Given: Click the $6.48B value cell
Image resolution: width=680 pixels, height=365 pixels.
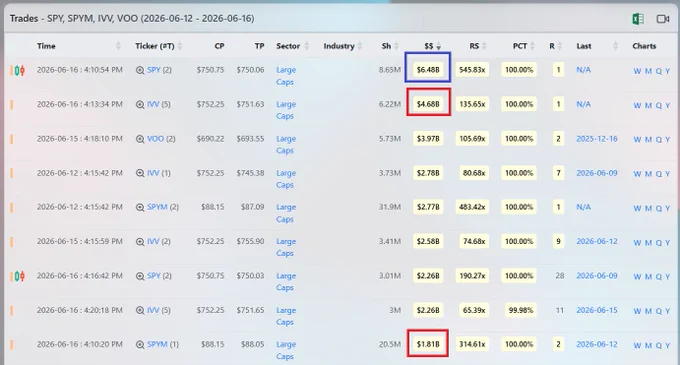Looking at the screenshot, I should [428, 70].
